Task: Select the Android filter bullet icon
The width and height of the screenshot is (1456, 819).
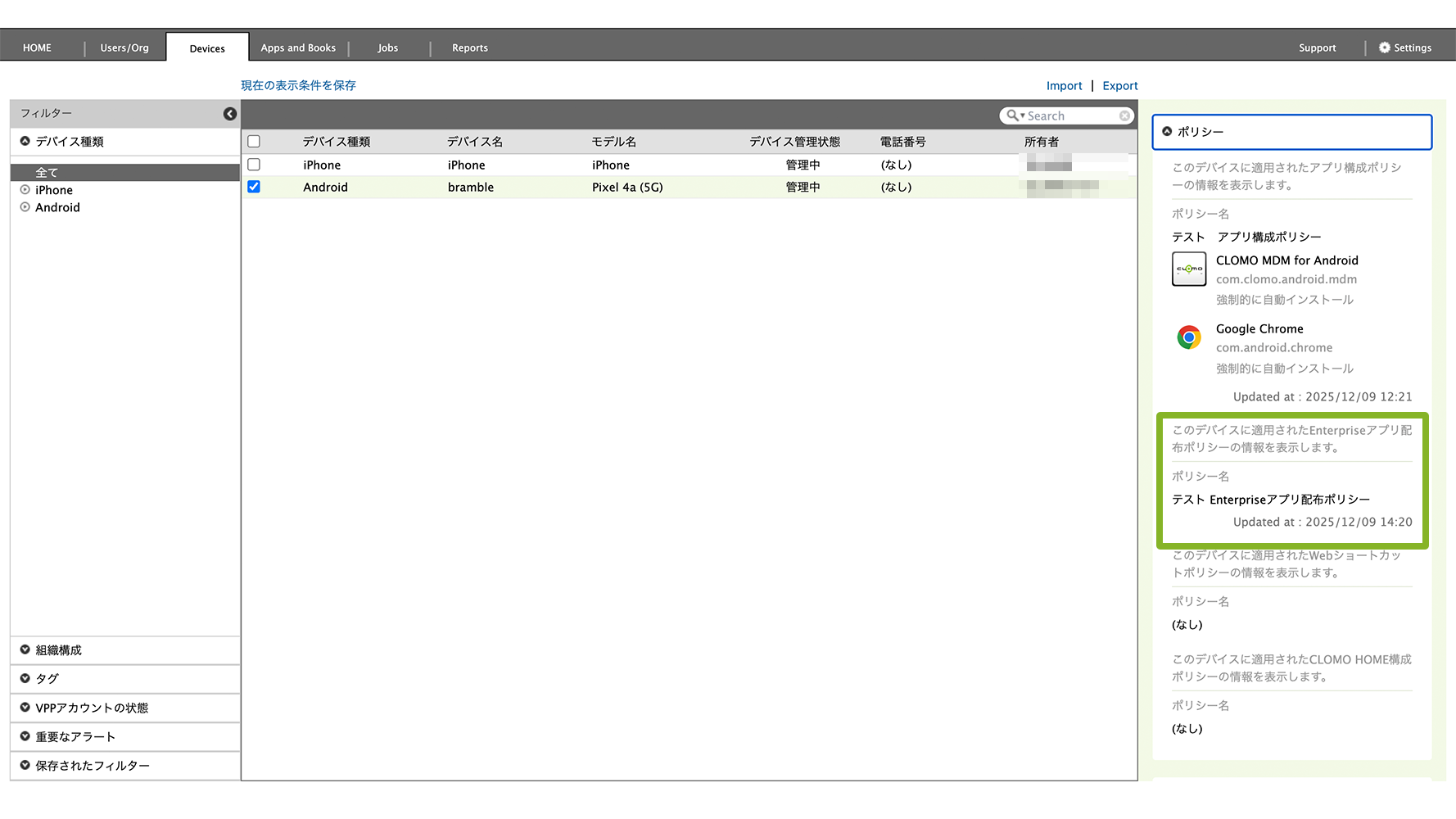Action: click(25, 207)
